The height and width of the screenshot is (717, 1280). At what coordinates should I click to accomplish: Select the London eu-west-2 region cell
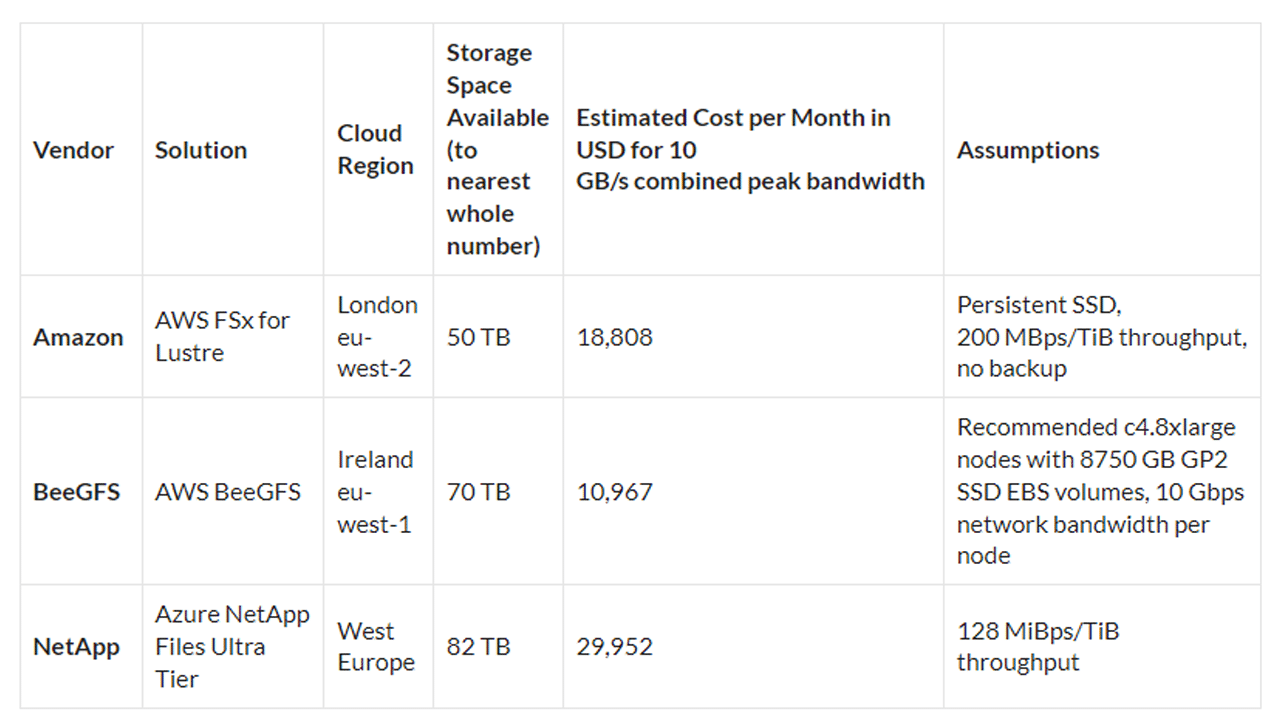pos(377,337)
